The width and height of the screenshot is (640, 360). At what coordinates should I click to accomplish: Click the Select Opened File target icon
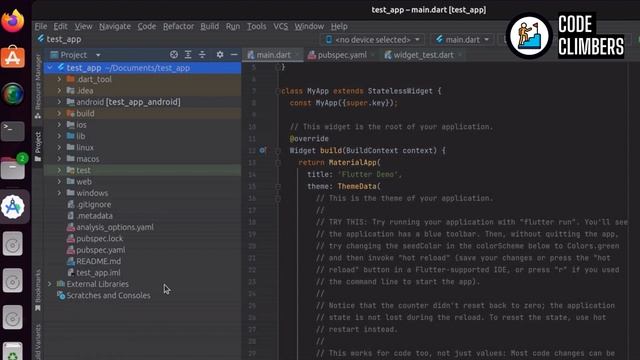tap(174, 54)
